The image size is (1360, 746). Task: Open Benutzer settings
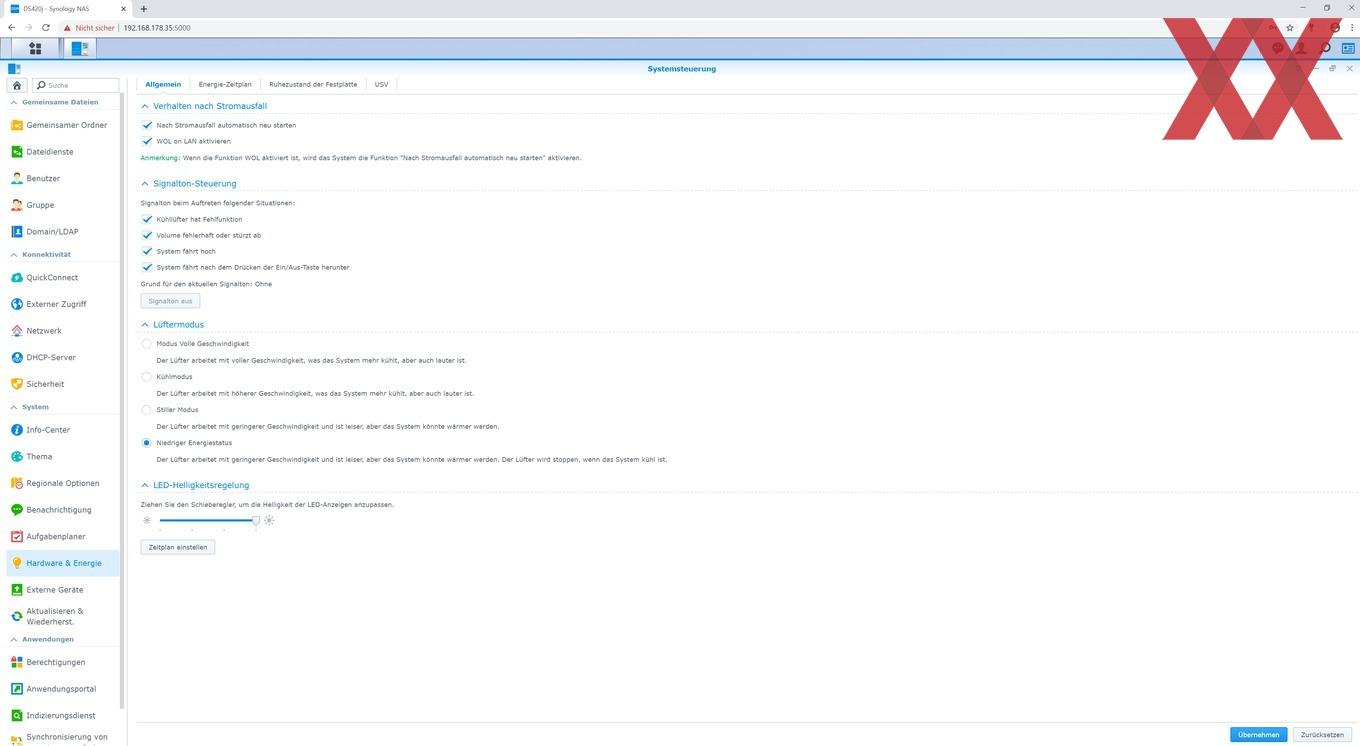[x=62, y=178]
